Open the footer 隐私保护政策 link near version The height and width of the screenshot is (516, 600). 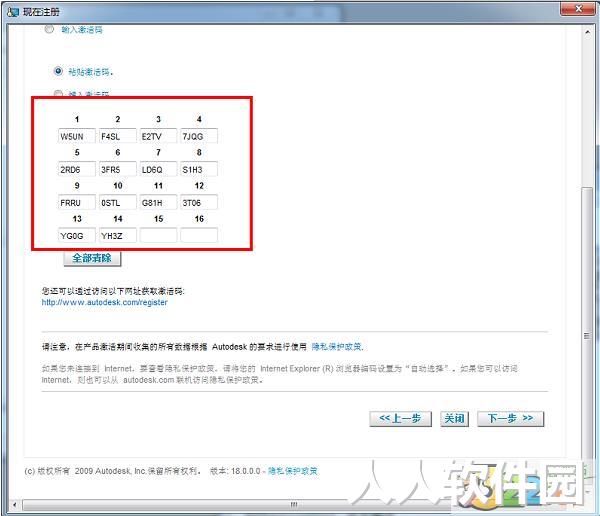tap(293, 471)
